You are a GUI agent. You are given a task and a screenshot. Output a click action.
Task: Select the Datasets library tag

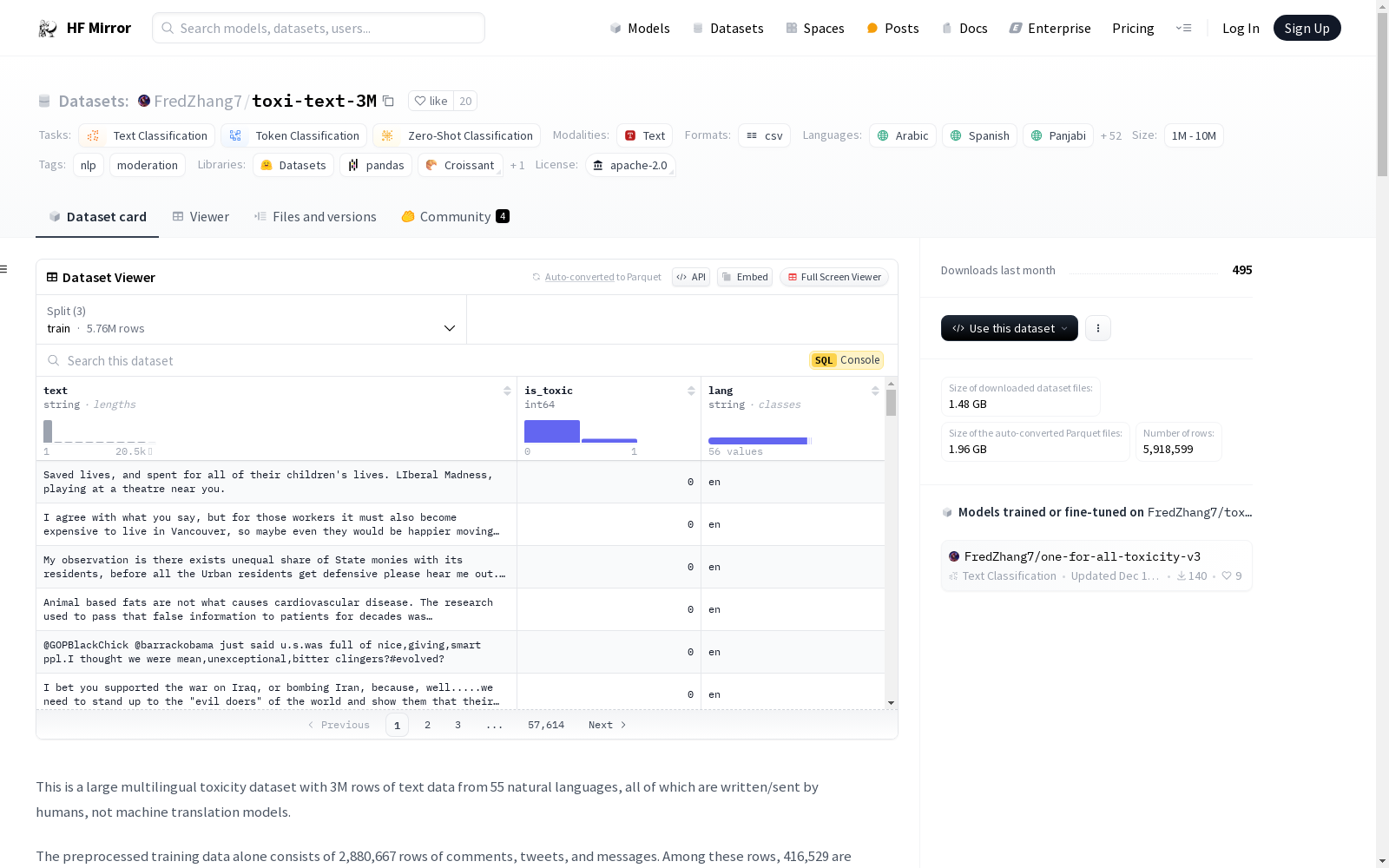click(293, 165)
